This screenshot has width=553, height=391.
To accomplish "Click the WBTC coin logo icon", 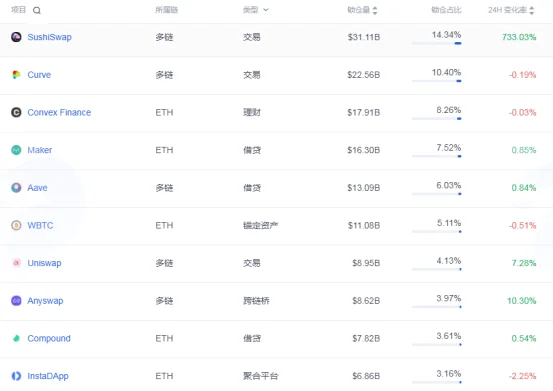I will click(16, 225).
